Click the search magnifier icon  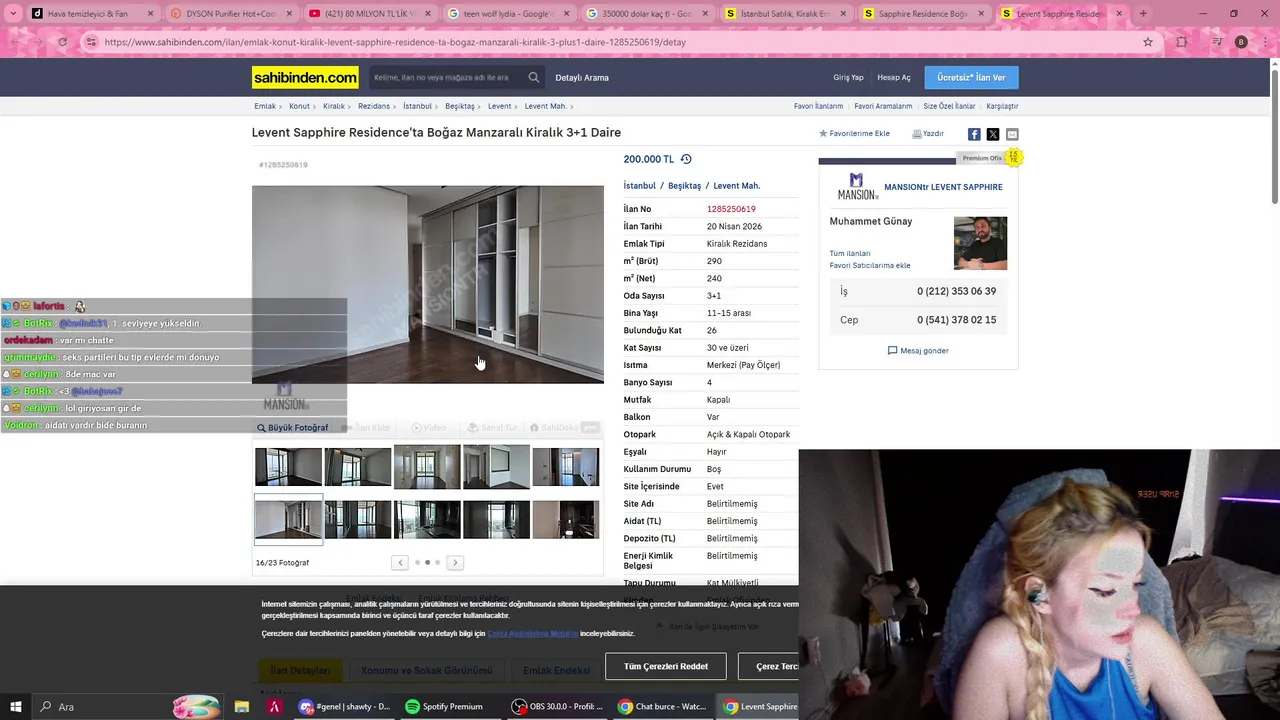[534, 77]
